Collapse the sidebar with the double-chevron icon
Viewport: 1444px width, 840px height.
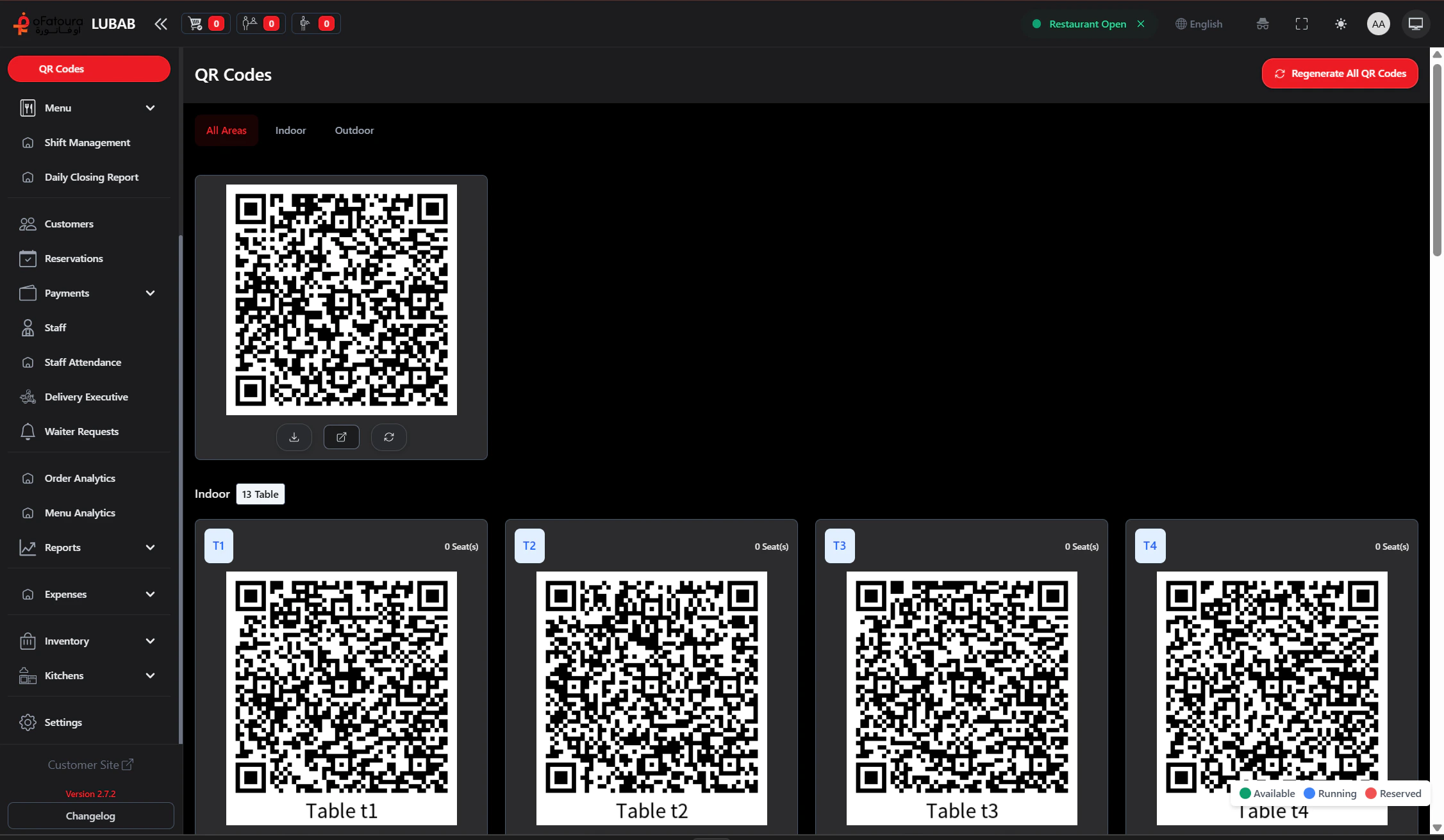tap(160, 23)
